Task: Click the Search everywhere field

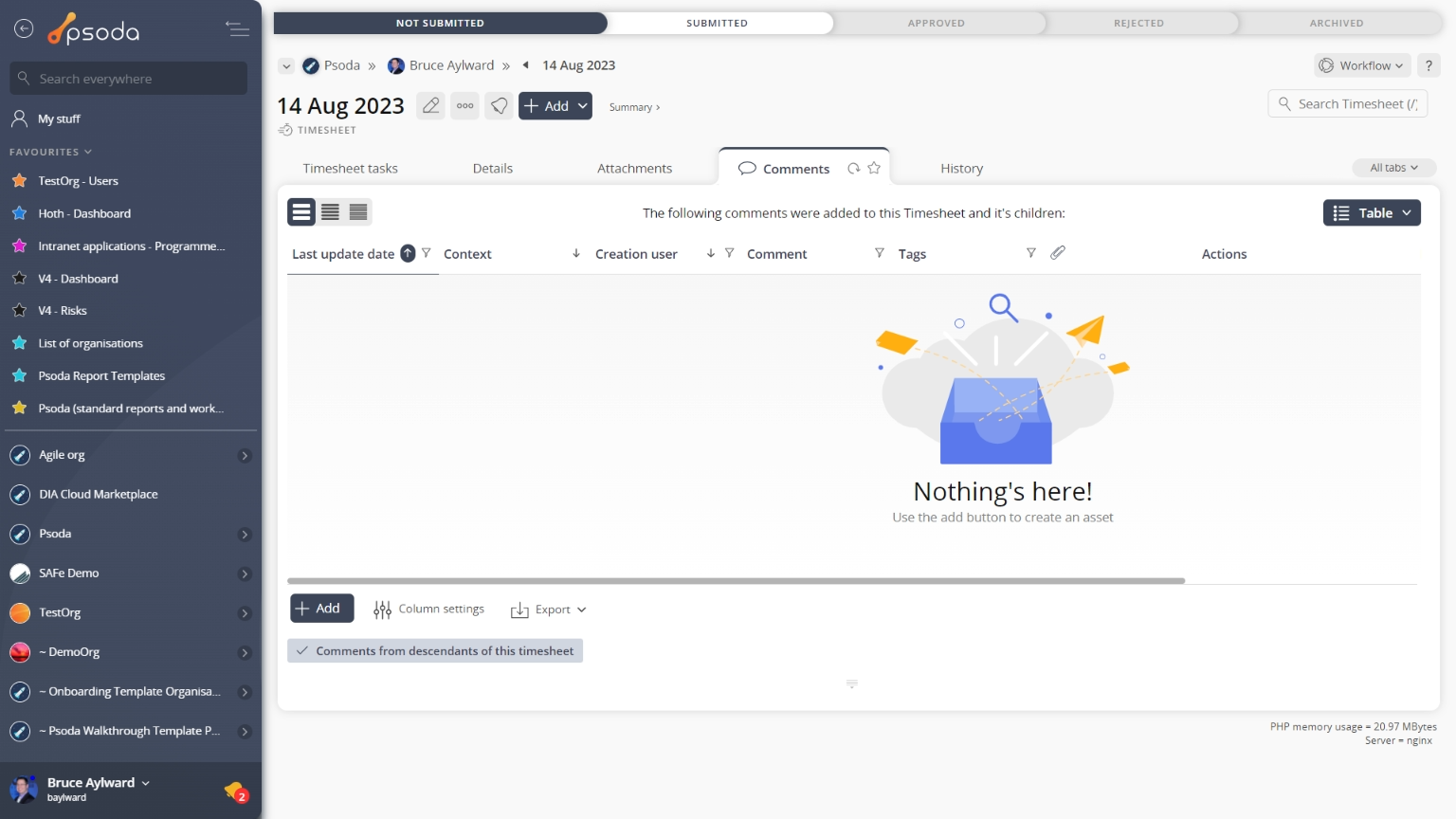Action: [x=129, y=79]
